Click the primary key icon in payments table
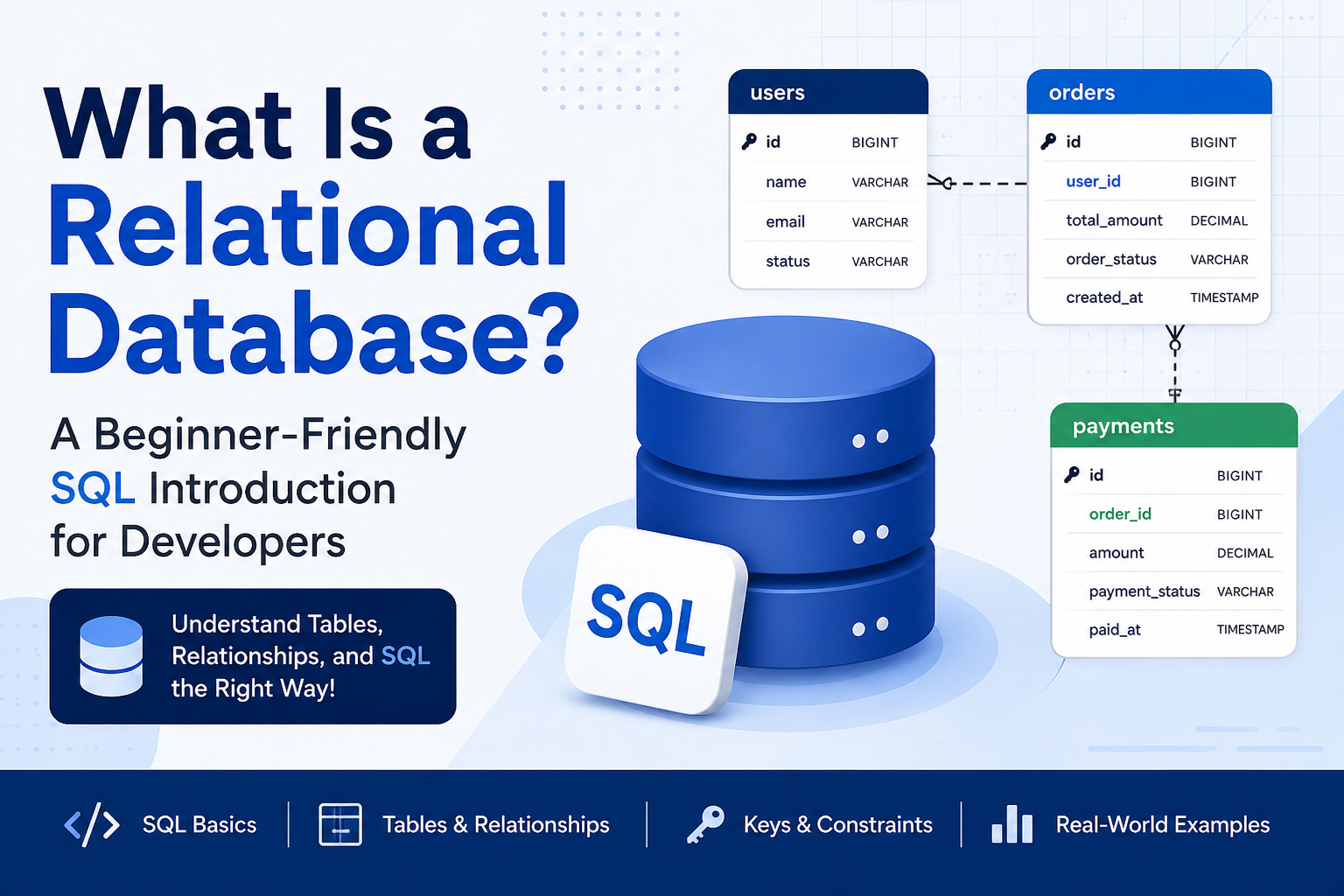 (x=1072, y=475)
